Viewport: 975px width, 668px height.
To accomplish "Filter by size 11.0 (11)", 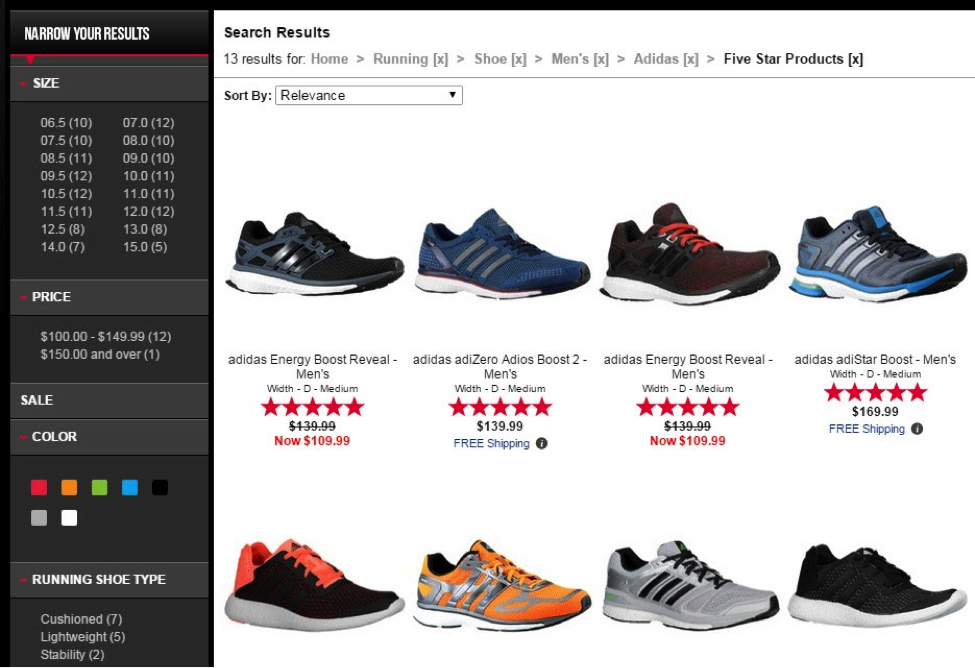I will 148,193.
